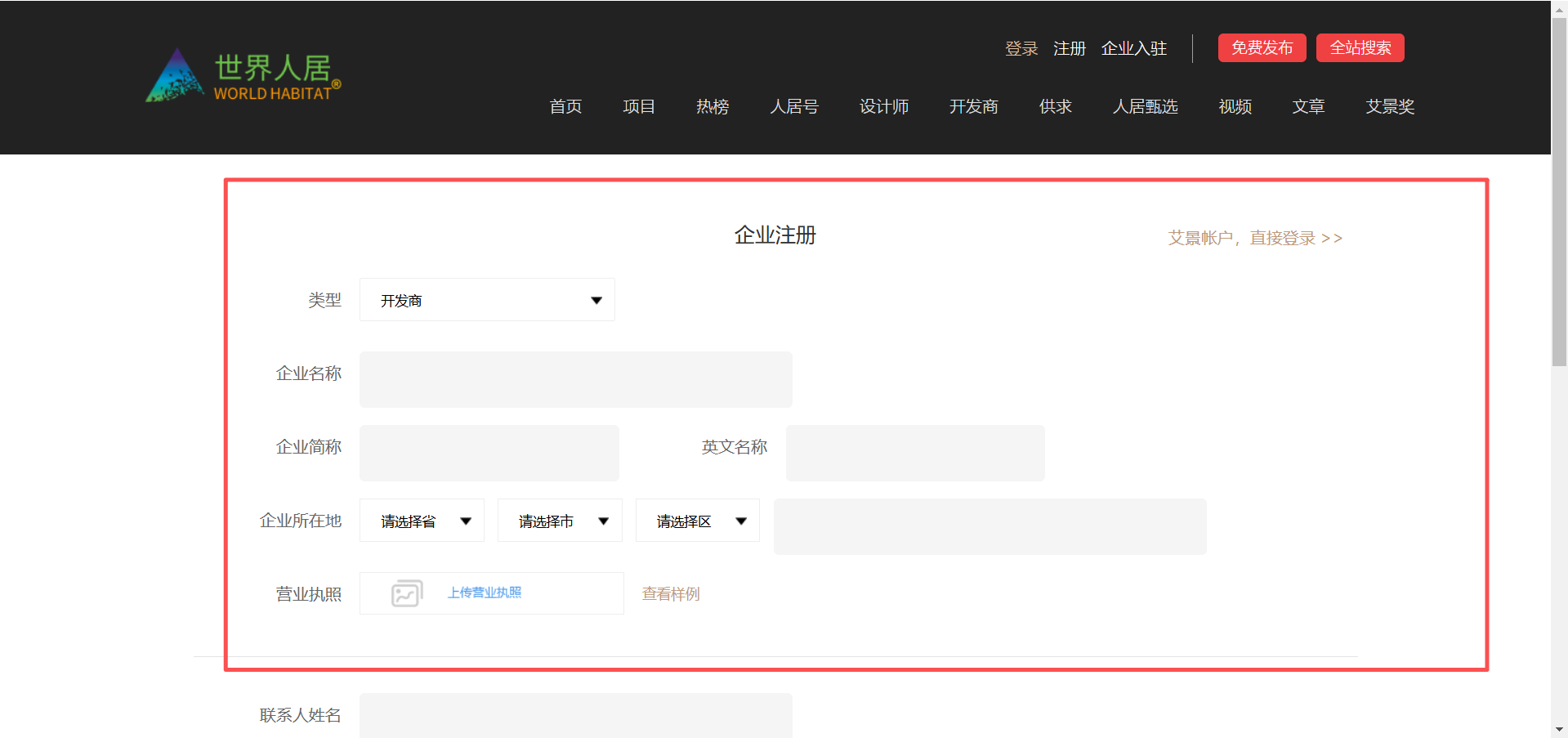Open the 类型 developer type dropdown
Viewport: 1568px width, 738px height.
tap(487, 300)
